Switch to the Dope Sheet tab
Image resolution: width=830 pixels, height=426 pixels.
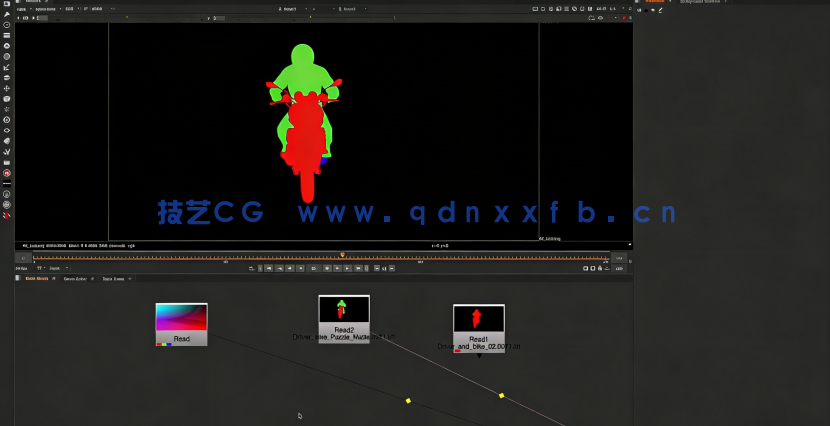pos(112,278)
